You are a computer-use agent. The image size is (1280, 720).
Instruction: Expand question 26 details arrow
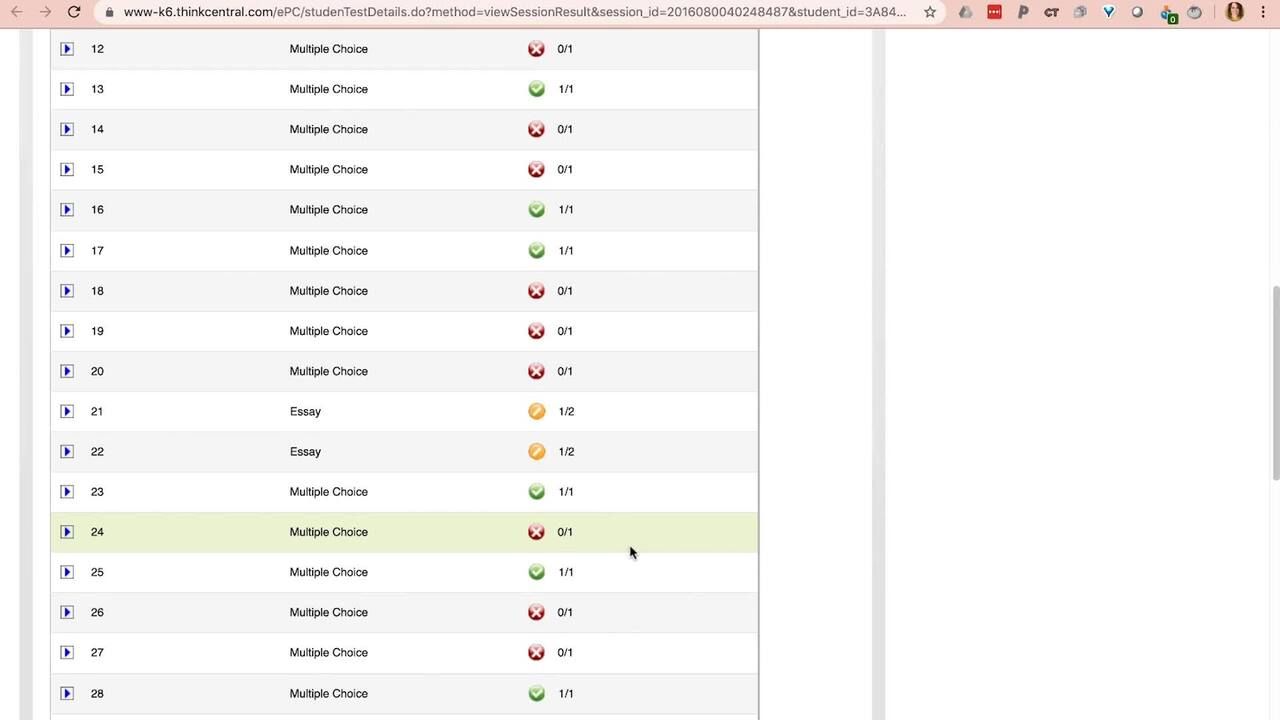[67, 612]
